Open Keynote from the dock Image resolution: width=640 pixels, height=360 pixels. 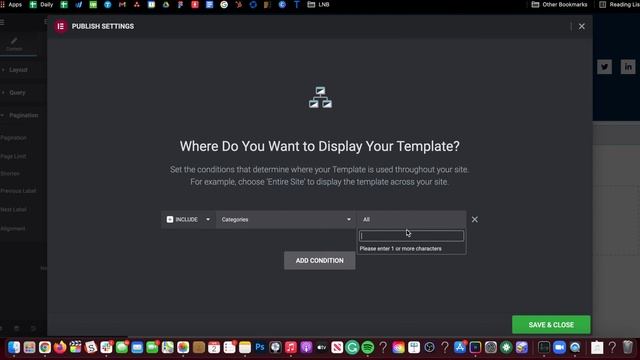414,347
